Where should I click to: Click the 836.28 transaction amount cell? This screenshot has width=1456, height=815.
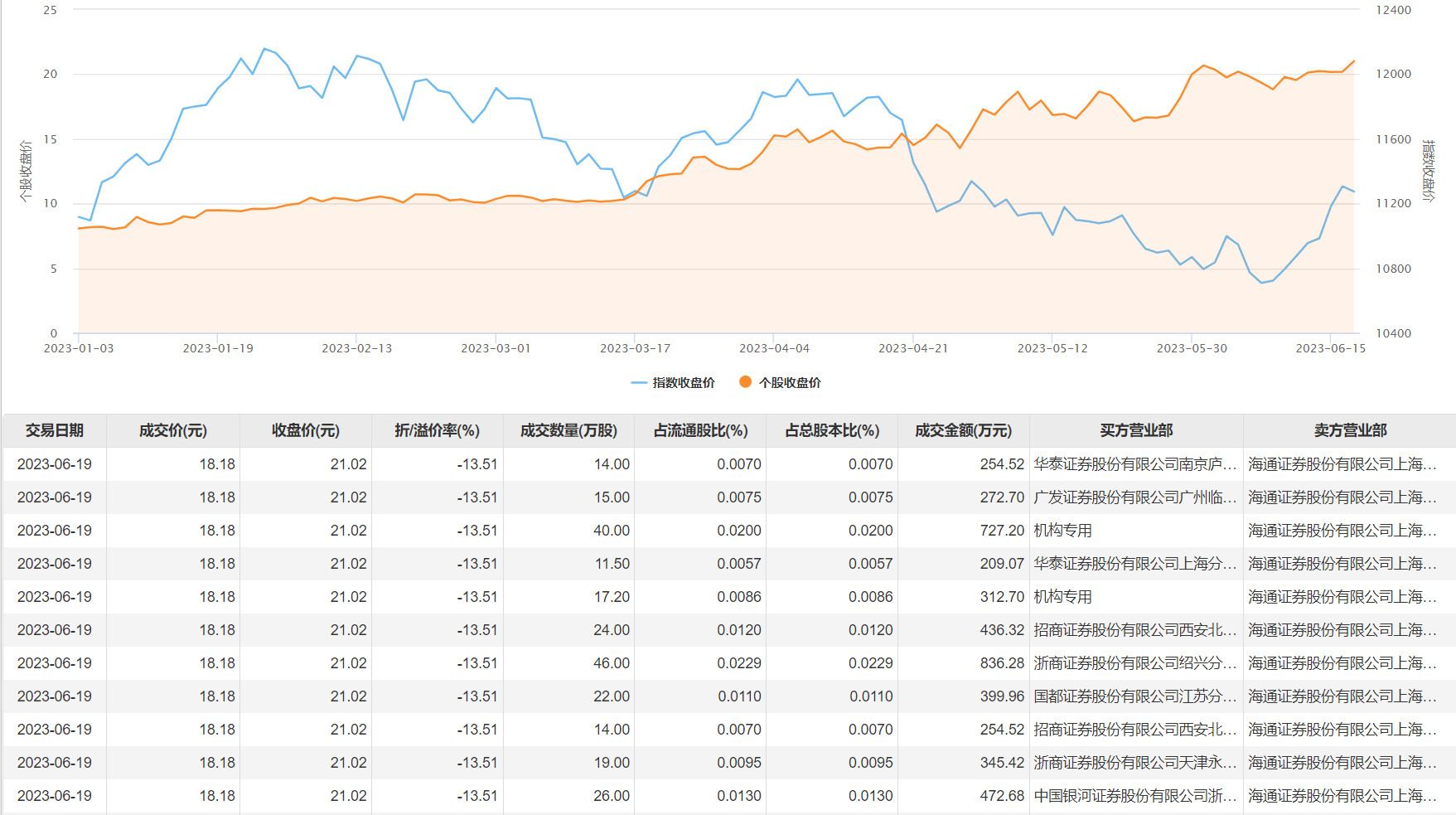pyautogui.click(x=1002, y=663)
